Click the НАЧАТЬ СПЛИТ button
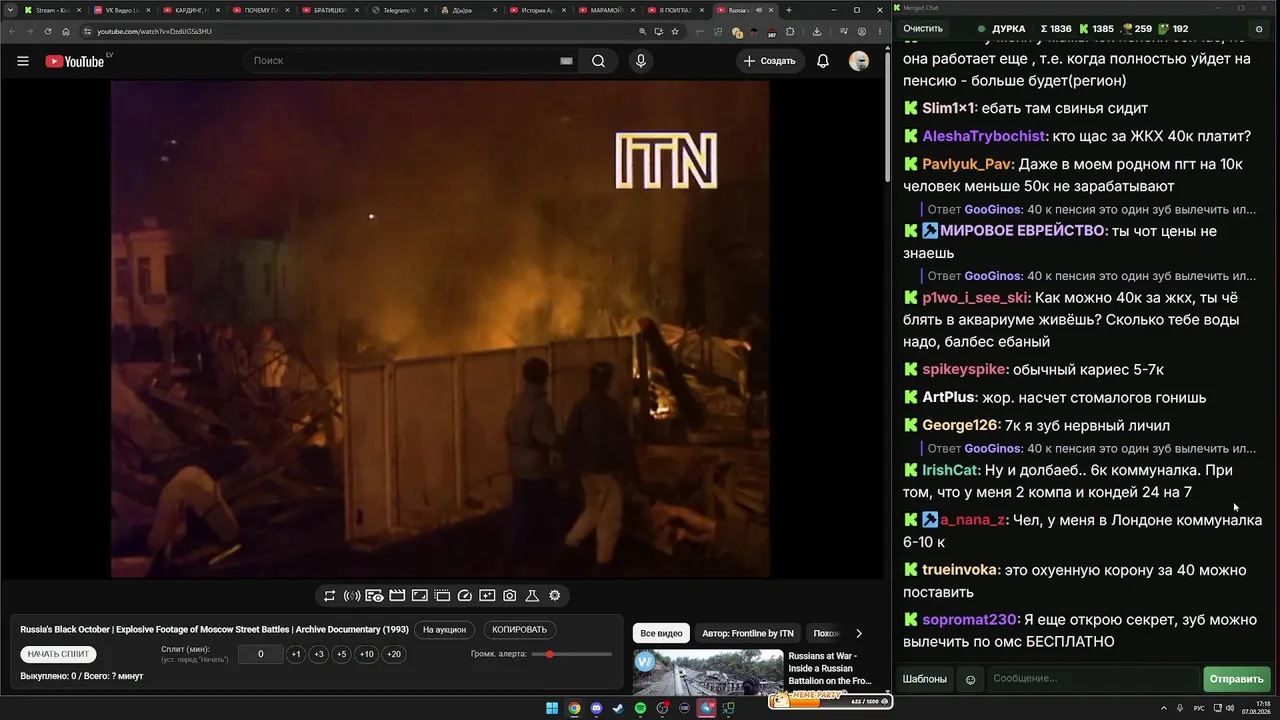This screenshot has width=1280, height=720. coord(59,654)
